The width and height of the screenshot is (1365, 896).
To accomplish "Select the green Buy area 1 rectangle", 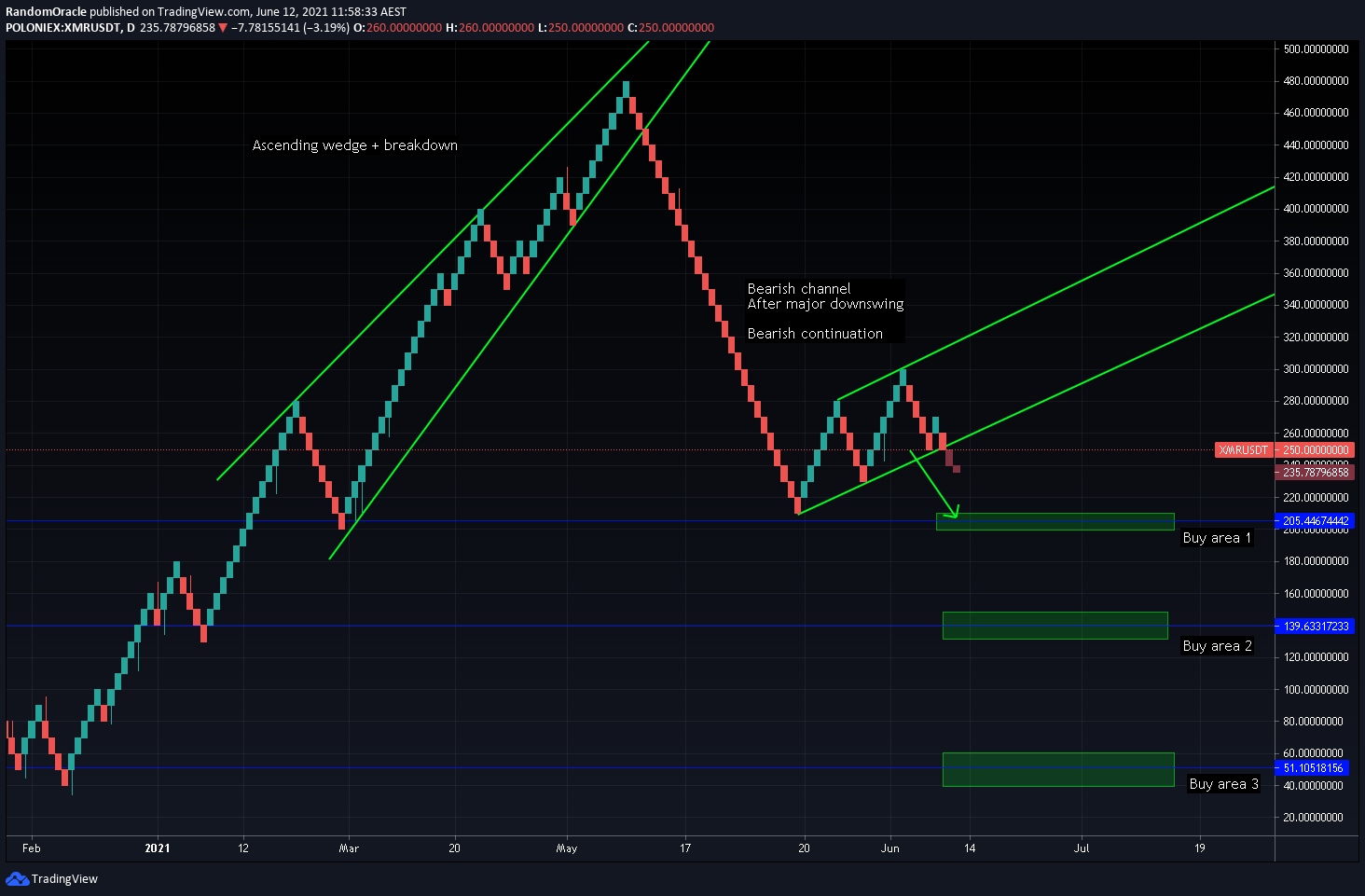I will click(x=1055, y=522).
